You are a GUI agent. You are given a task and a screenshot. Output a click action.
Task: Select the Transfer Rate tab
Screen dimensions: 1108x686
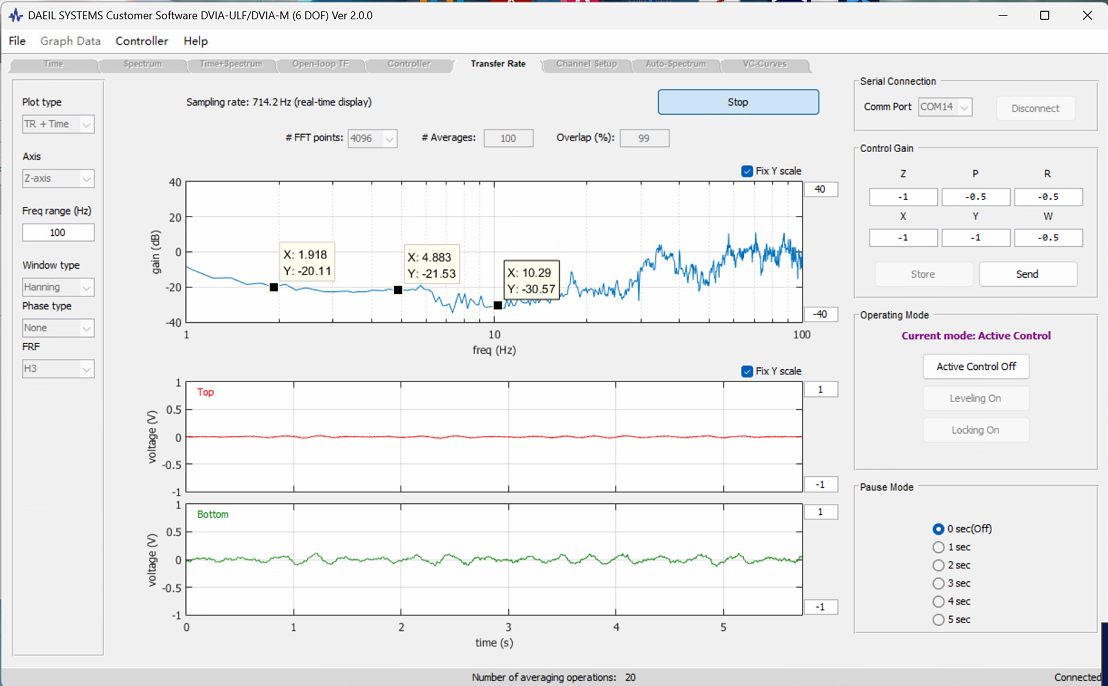(x=498, y=64)
